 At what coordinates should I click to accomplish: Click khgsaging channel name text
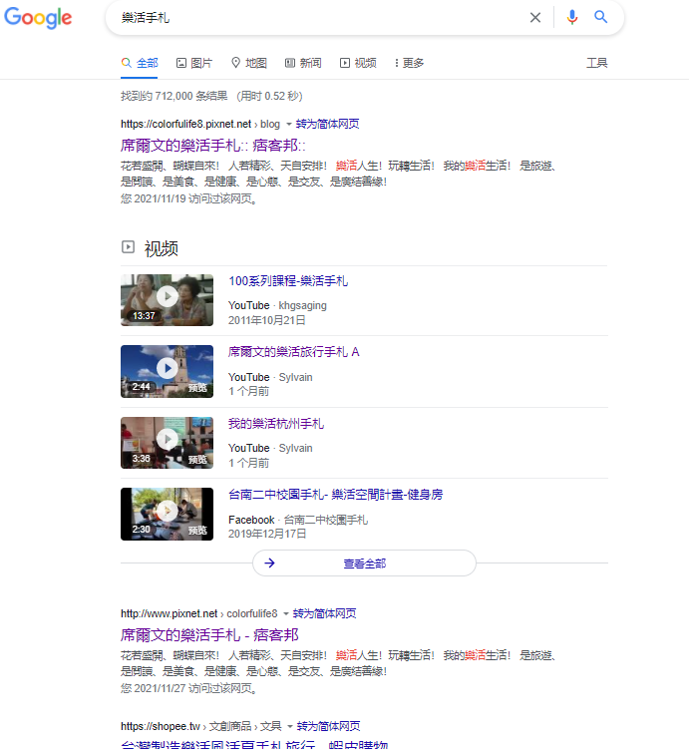[x=302, y=305]
